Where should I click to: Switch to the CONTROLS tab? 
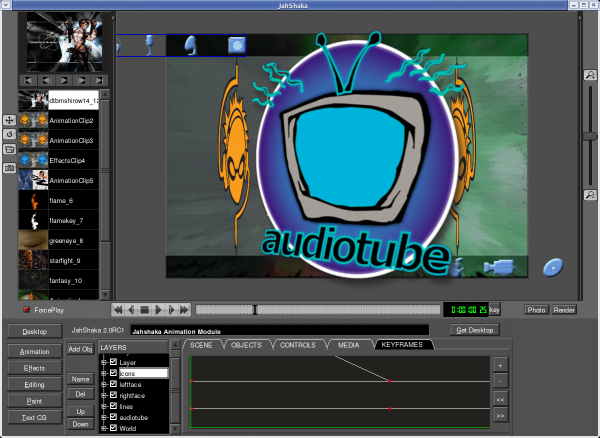tap(298, 345)
